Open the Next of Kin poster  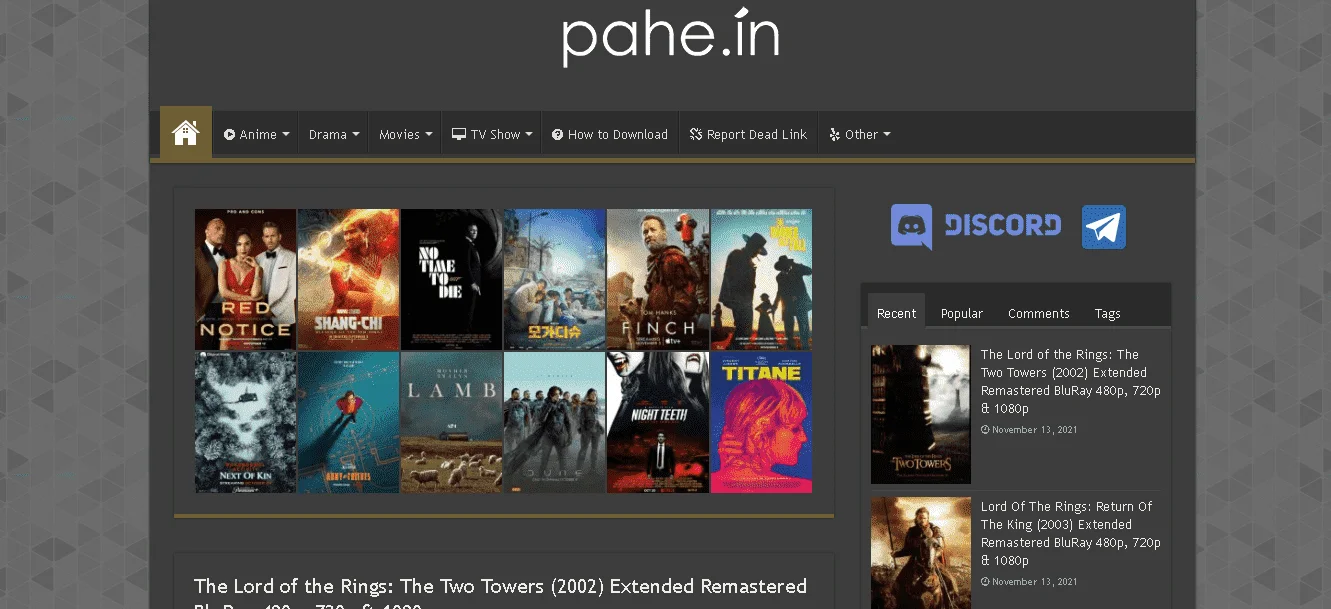(x=245, y=422)
